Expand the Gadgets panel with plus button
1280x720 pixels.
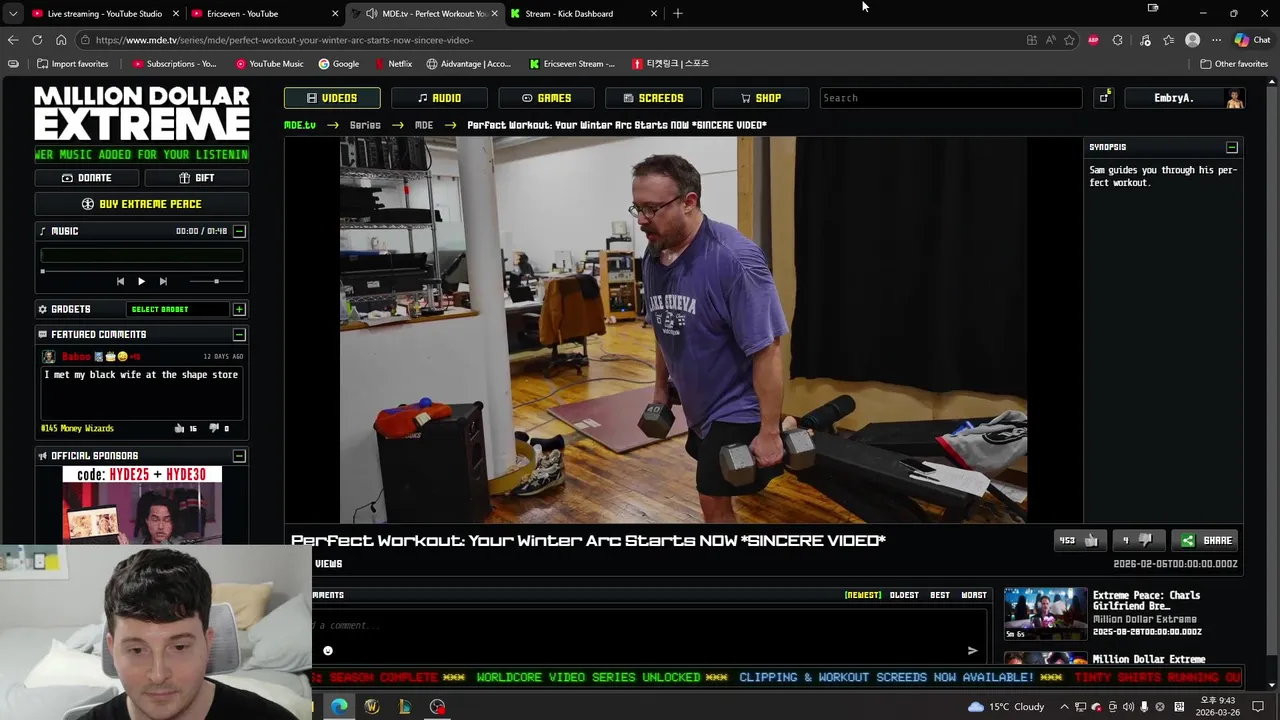[239, 309]
